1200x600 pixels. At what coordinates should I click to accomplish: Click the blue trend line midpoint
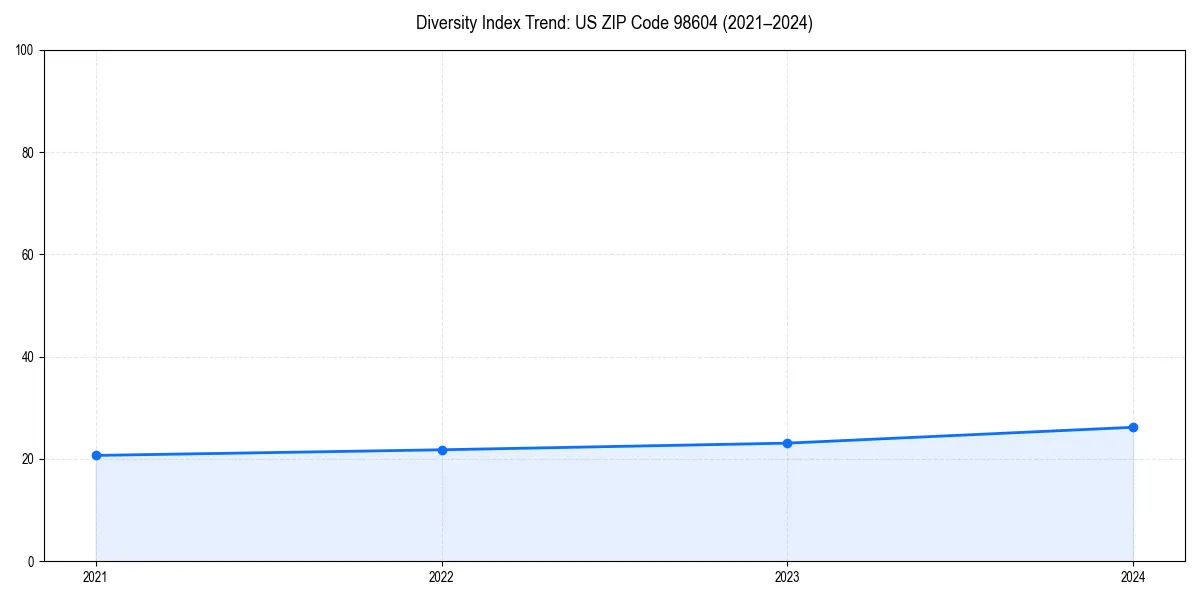[615, 445]
